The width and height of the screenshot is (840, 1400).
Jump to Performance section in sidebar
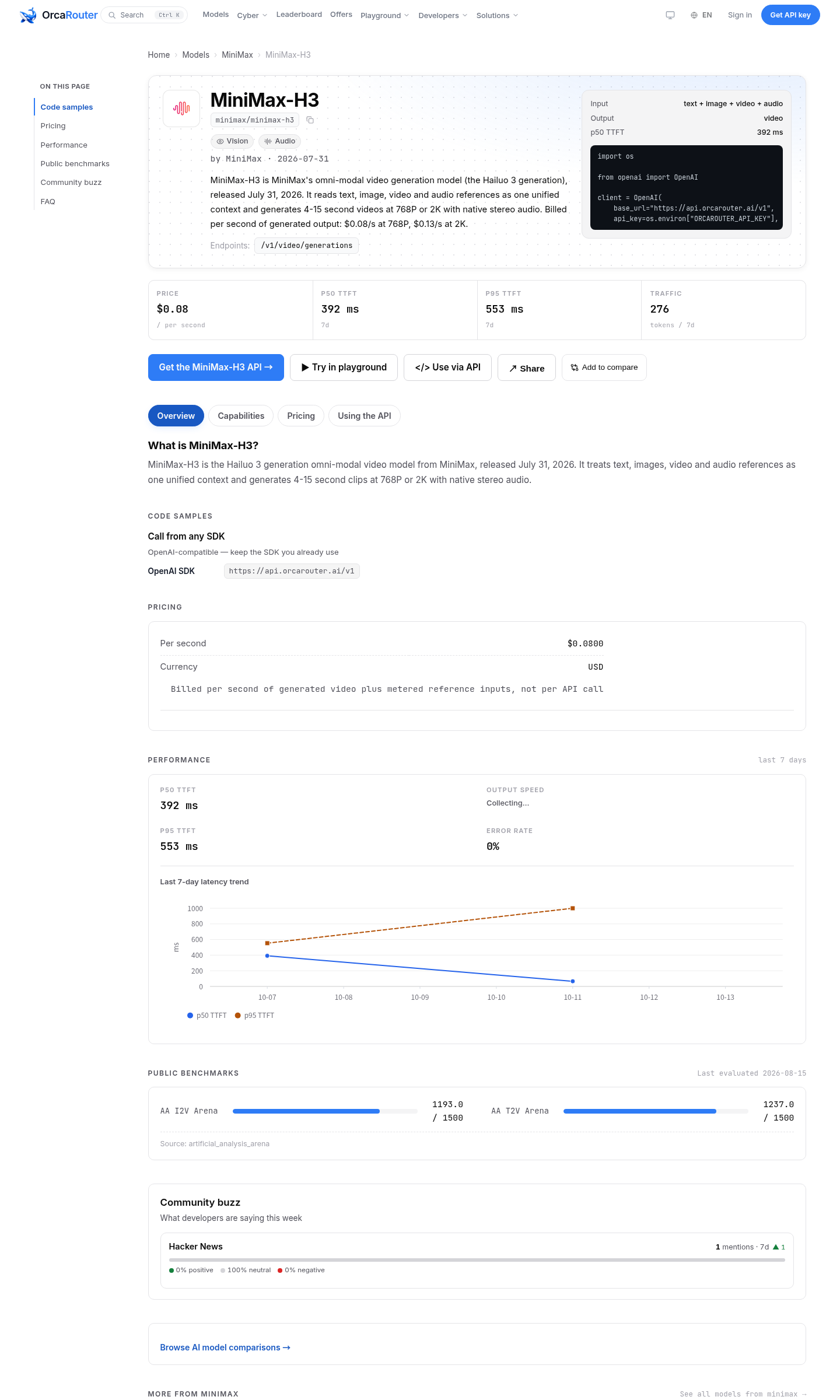pyautogui.click(x=64, y=145)
